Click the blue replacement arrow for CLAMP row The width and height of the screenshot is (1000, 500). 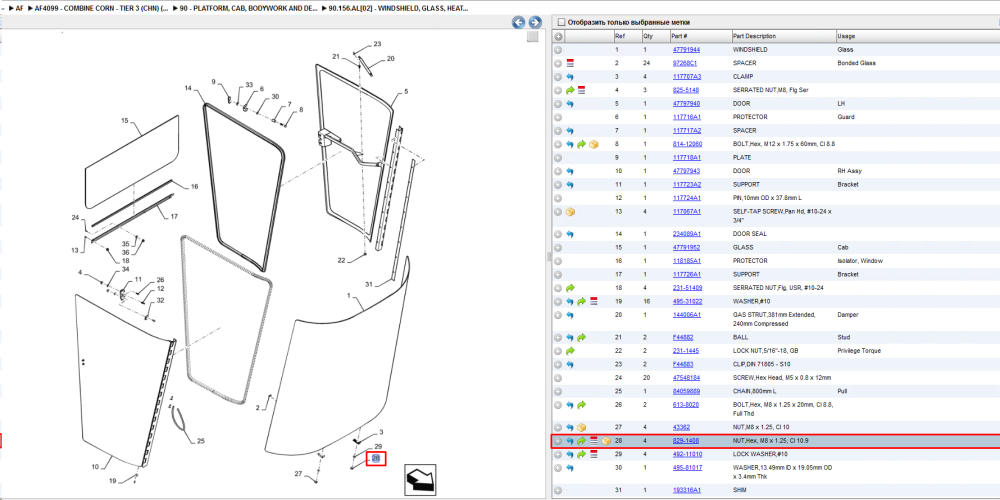tap(570, 77)
